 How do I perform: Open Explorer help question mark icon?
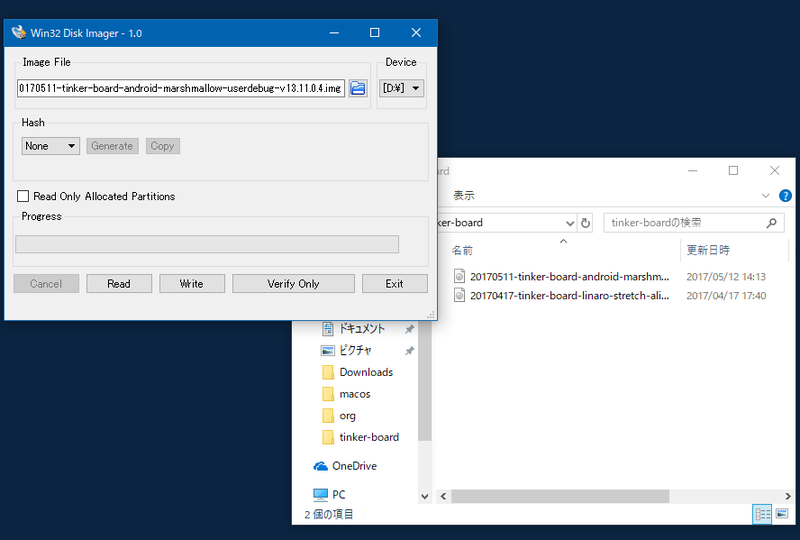tap(785, 195)
